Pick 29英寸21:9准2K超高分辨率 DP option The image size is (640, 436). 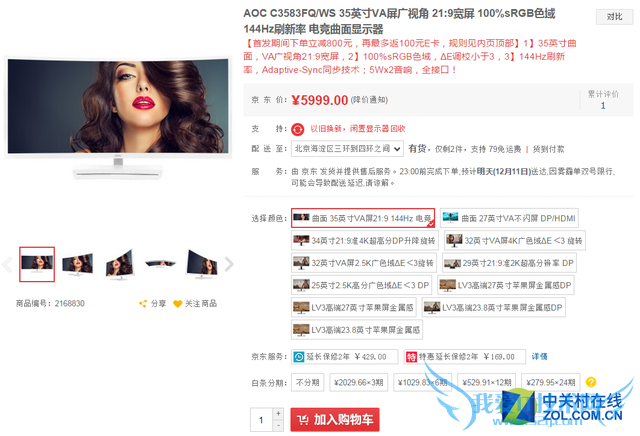(509, 263)
